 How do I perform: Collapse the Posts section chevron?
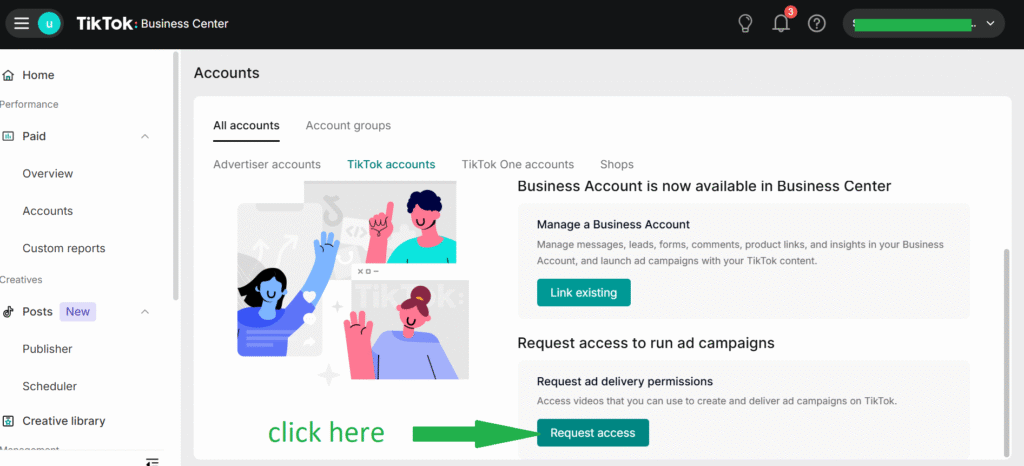coord(145,312)
